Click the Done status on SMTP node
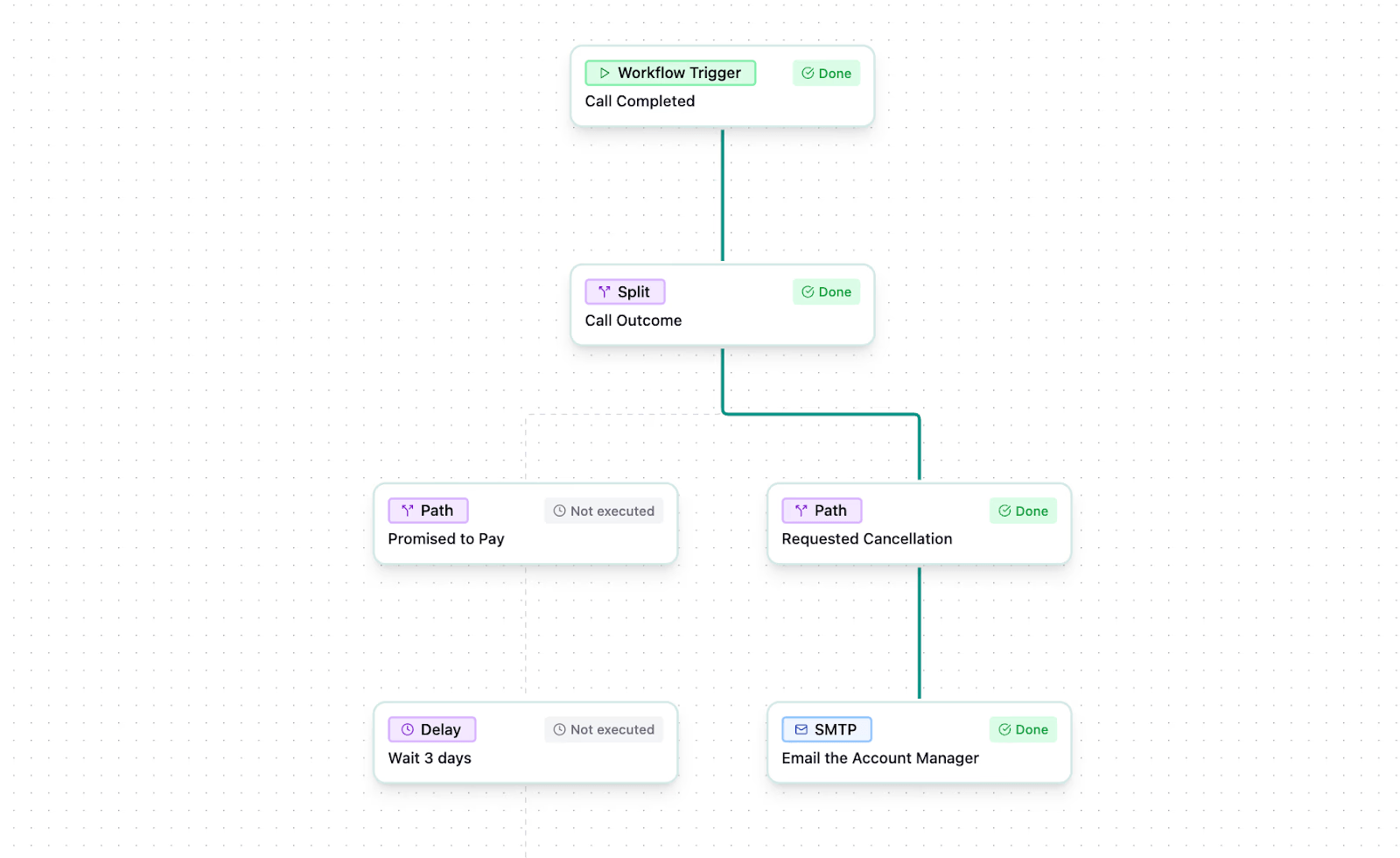 [x=1023, y=730]
